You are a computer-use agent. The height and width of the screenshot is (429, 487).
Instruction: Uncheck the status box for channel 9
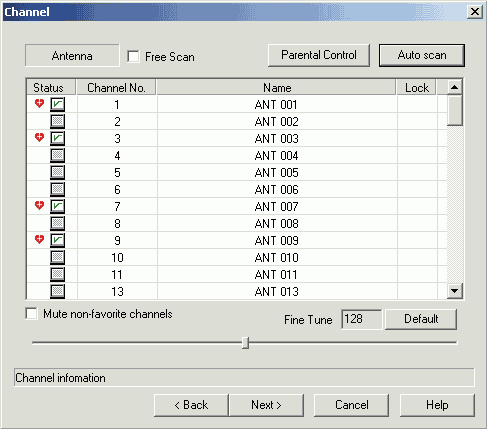[58, 240]
